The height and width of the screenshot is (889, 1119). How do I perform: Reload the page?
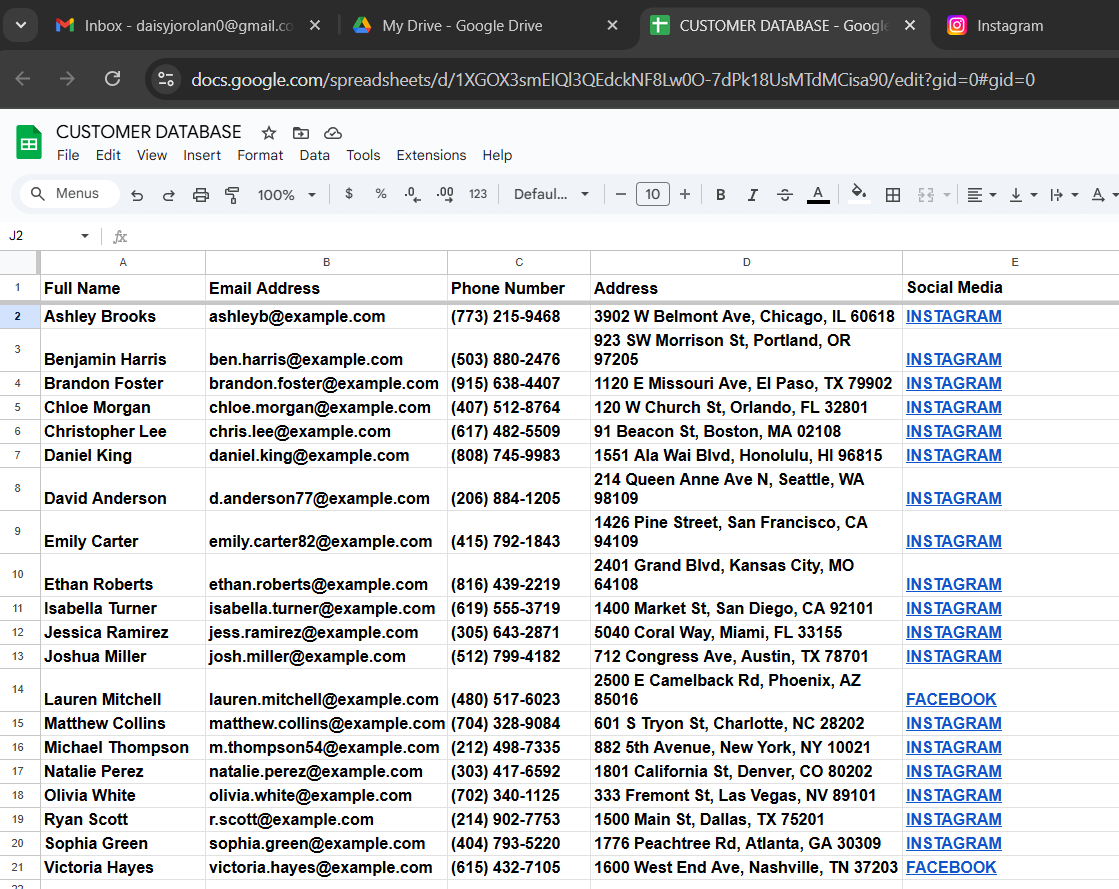point(112,78)
